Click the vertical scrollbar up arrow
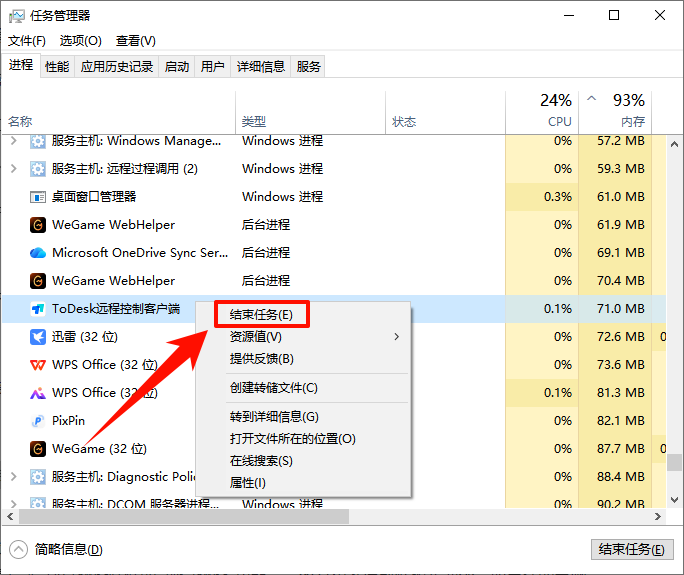Viewport: 684px width, 575px height. tap(674, 144)
